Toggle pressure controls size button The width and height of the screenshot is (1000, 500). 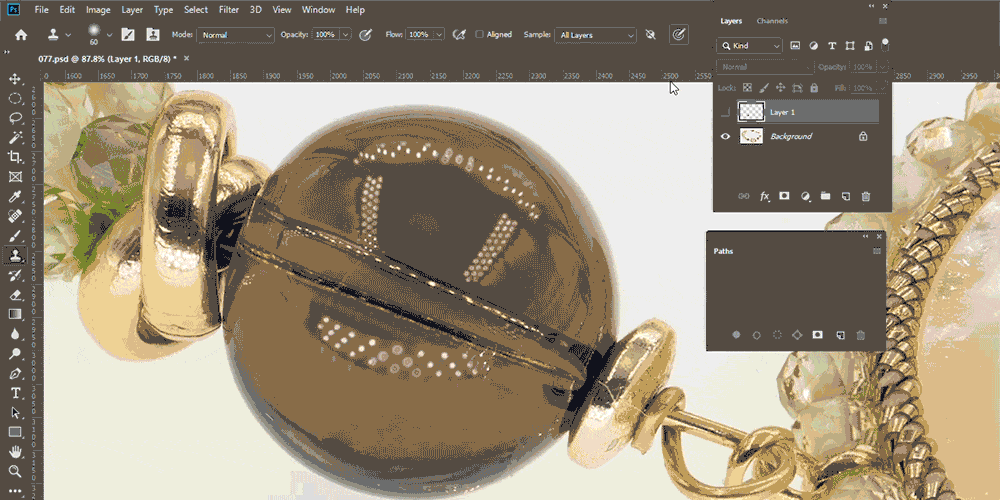[679, 35]
